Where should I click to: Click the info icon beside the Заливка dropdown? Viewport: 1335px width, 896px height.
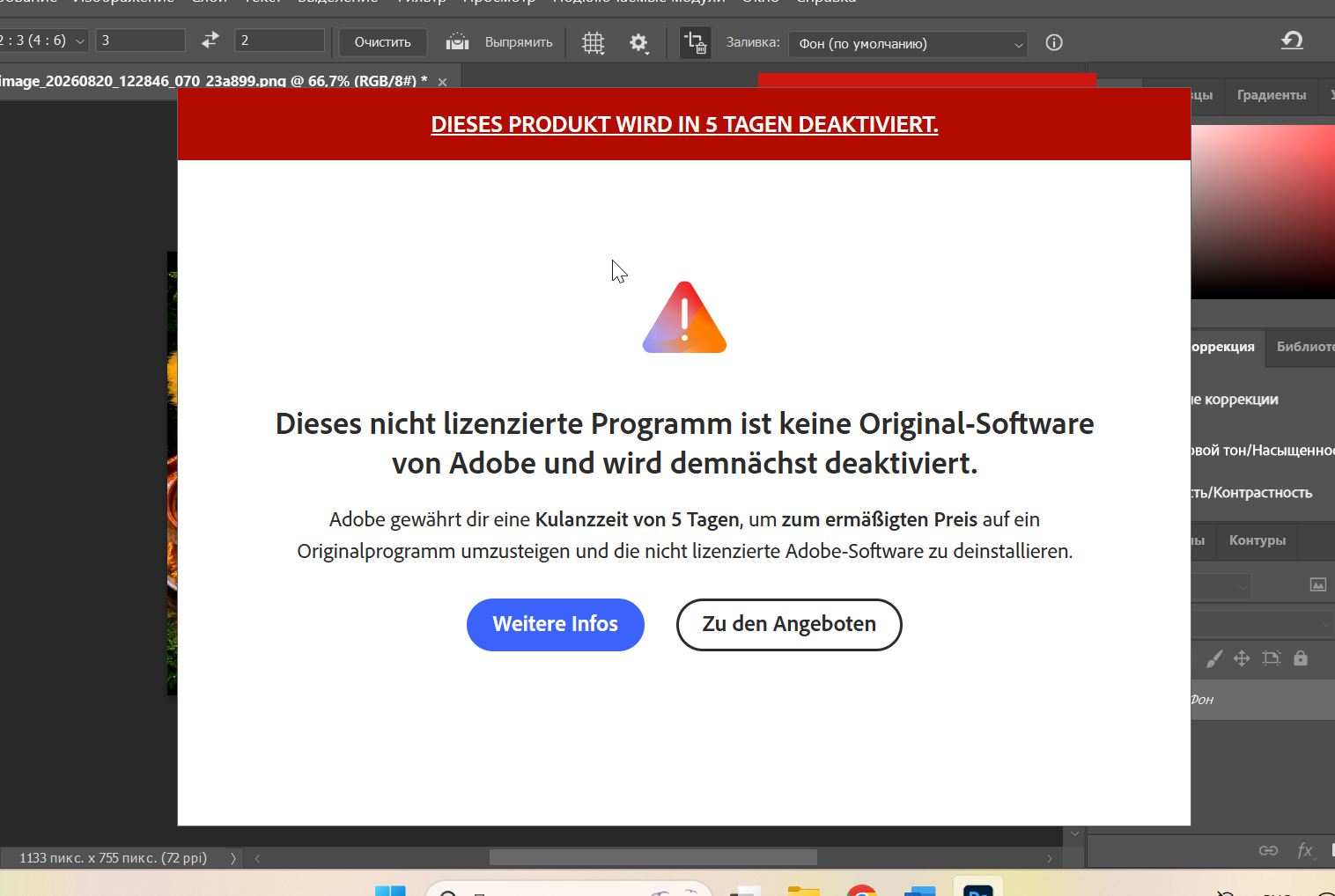pyautogui.click(x=1054, y=42)
